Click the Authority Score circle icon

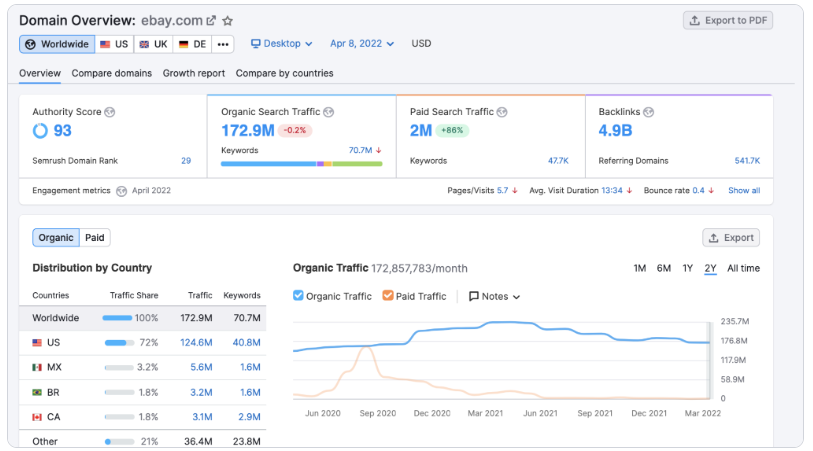pyautogui.click(x=40, y=131)
